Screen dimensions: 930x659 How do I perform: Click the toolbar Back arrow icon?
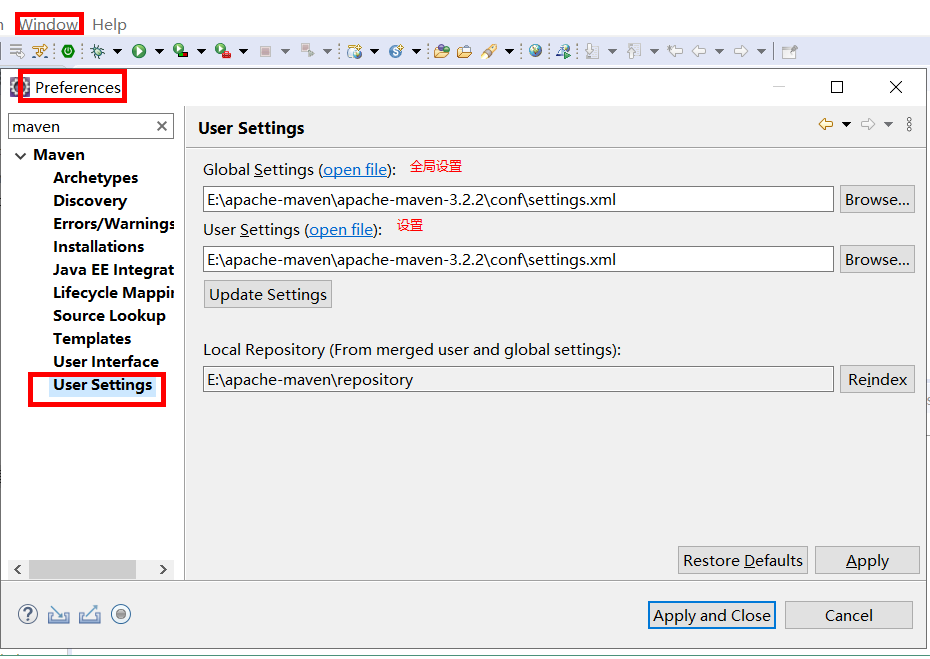(x=699, y=52)
